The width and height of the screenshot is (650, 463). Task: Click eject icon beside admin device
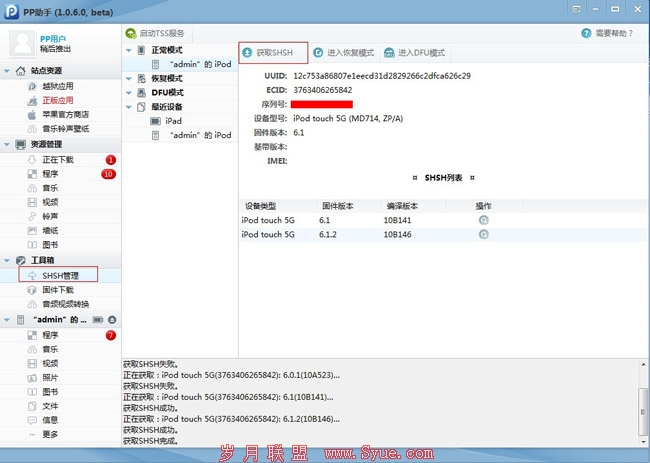112,320
